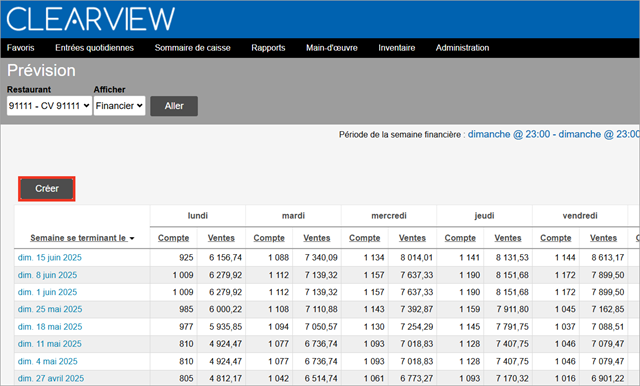Image resolution: width=640 pixels, height=386 pixels.
Task: Sort by Ventes column under mardi
Action: tap(317, 238)
